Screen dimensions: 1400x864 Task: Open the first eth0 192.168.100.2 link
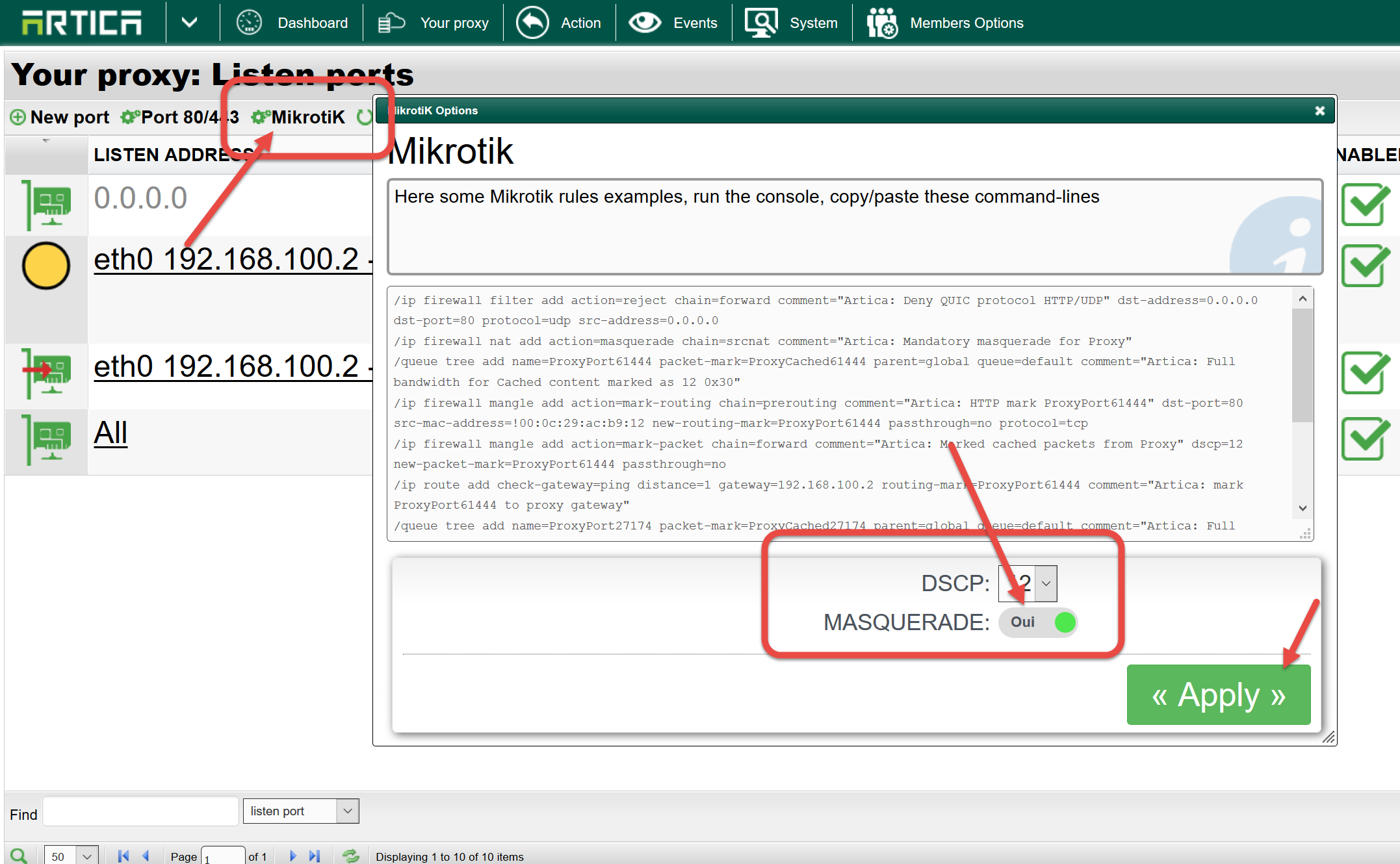coord(233,259)
